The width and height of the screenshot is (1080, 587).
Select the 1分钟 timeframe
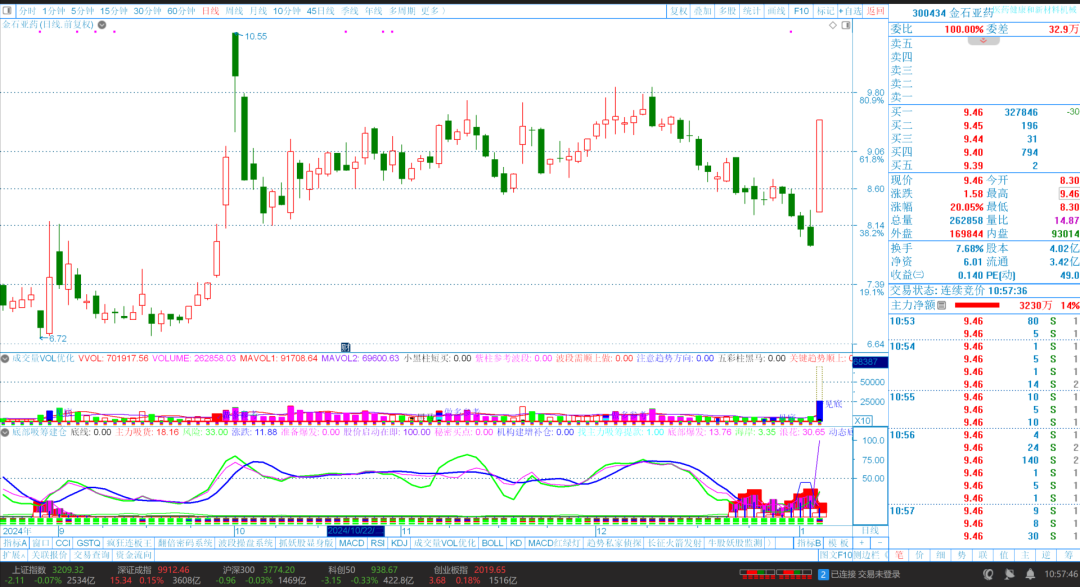click(x=53, y=11)
